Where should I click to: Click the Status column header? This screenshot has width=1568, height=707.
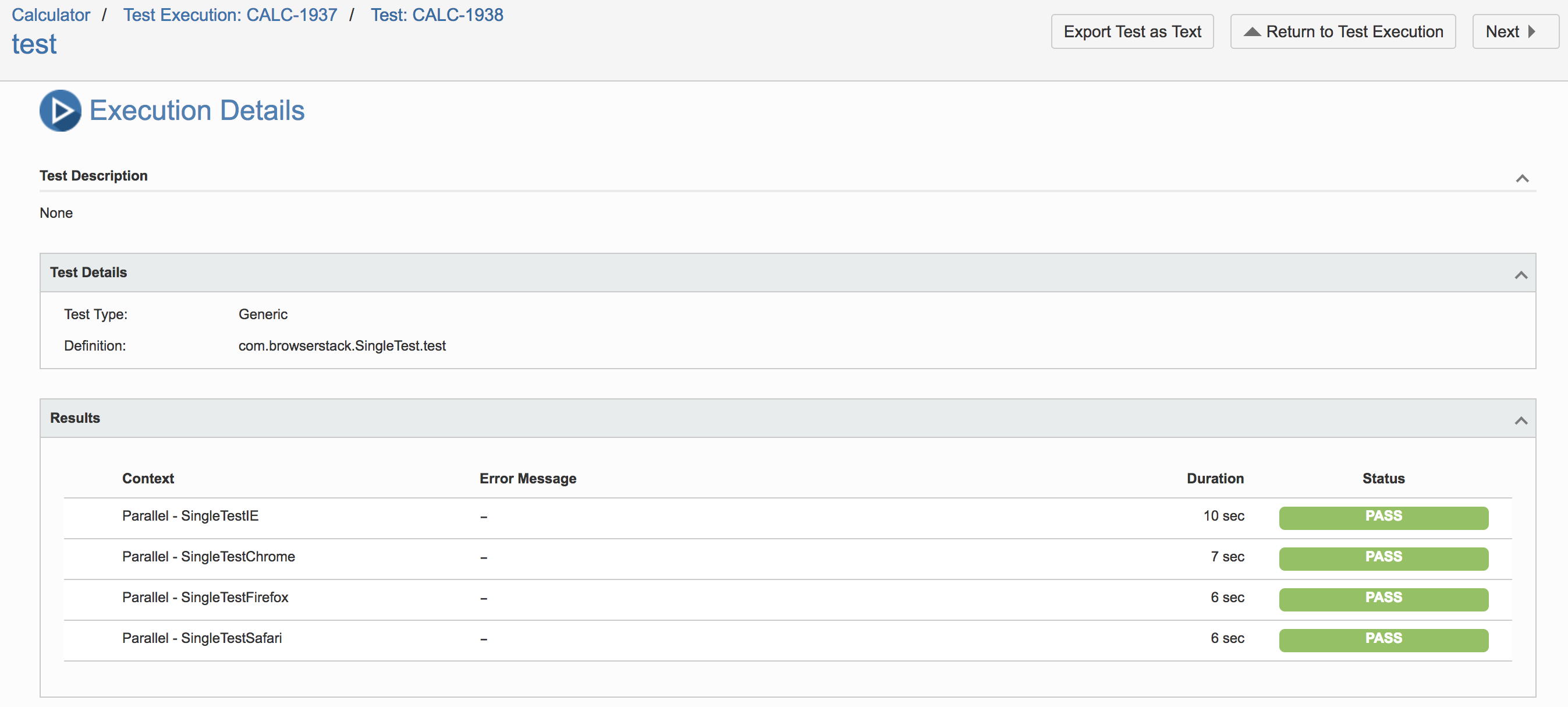coord(1383,479)
